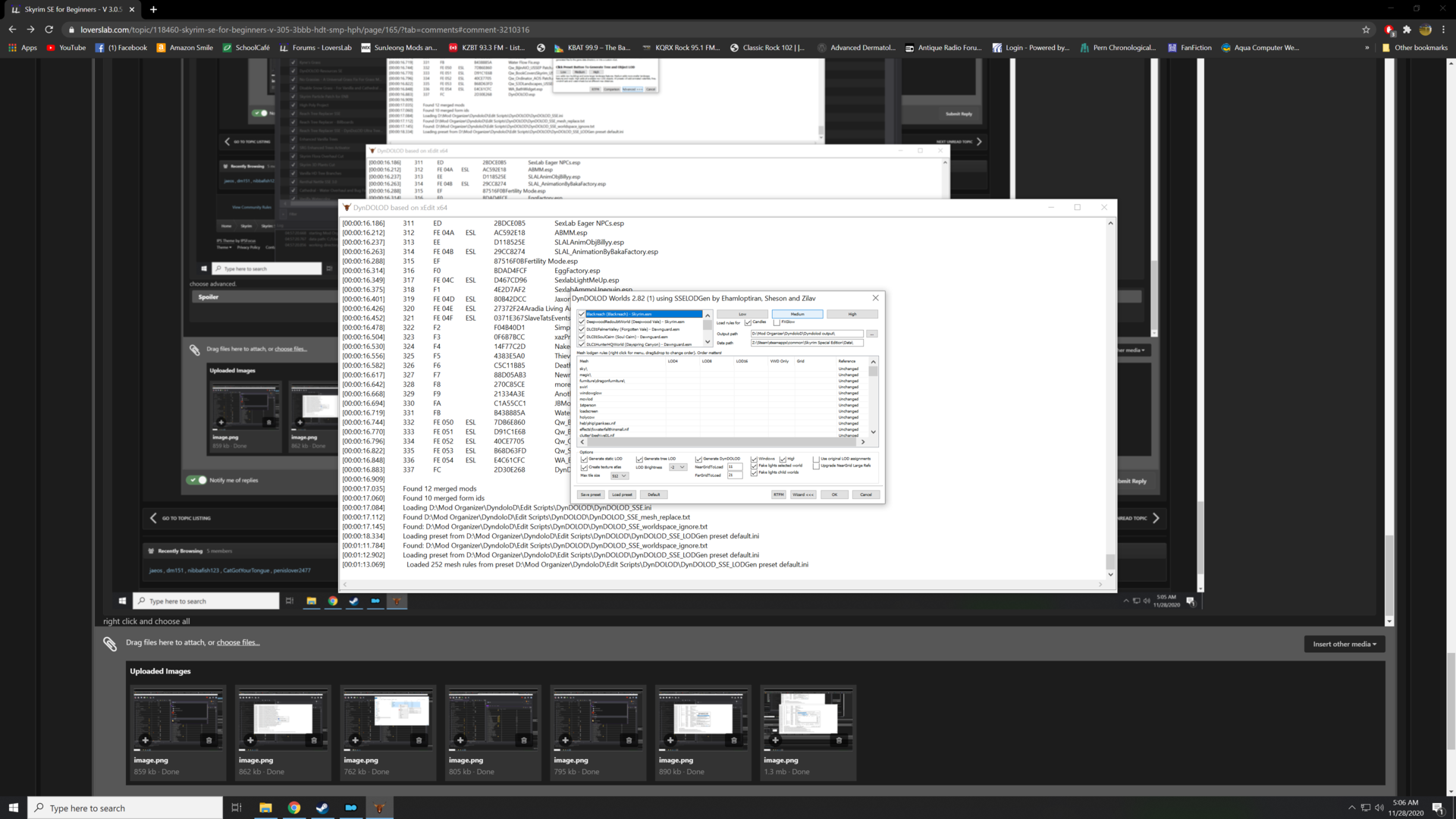Insert the 859 kb image with plus icon
1456x819 pixels.
pos(145,740)
